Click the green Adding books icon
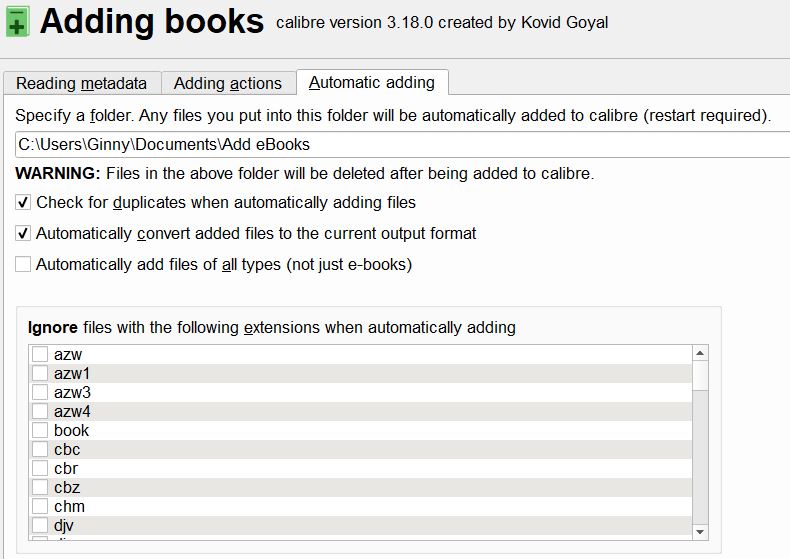 tap(16, 22)
